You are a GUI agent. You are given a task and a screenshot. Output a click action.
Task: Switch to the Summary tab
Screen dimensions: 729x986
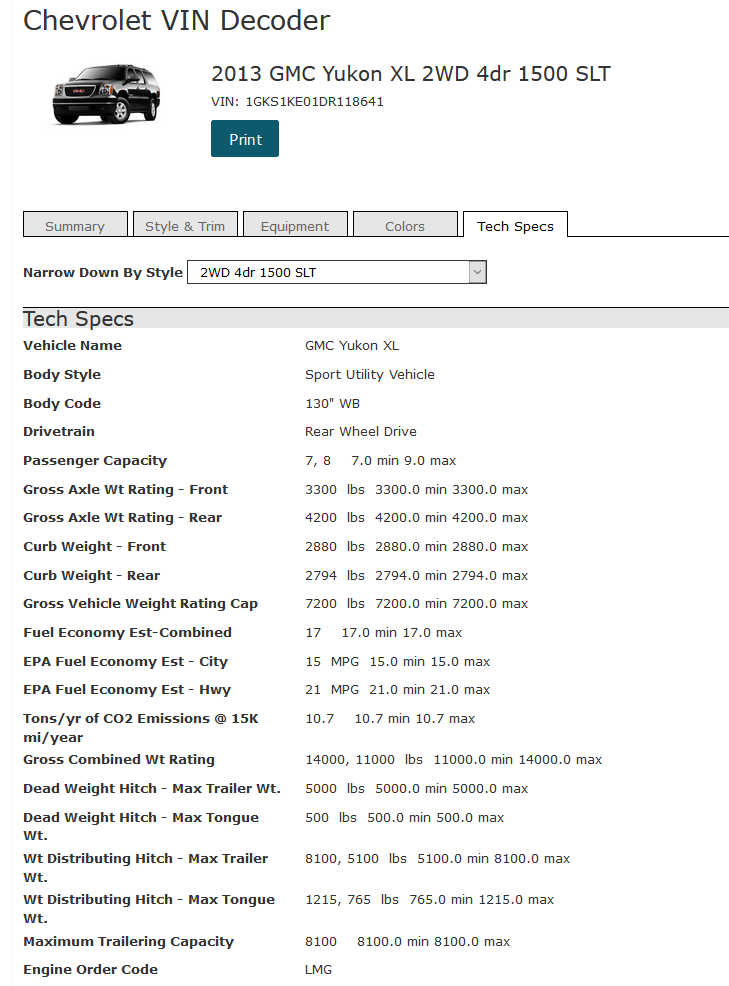tap(75, 225)
